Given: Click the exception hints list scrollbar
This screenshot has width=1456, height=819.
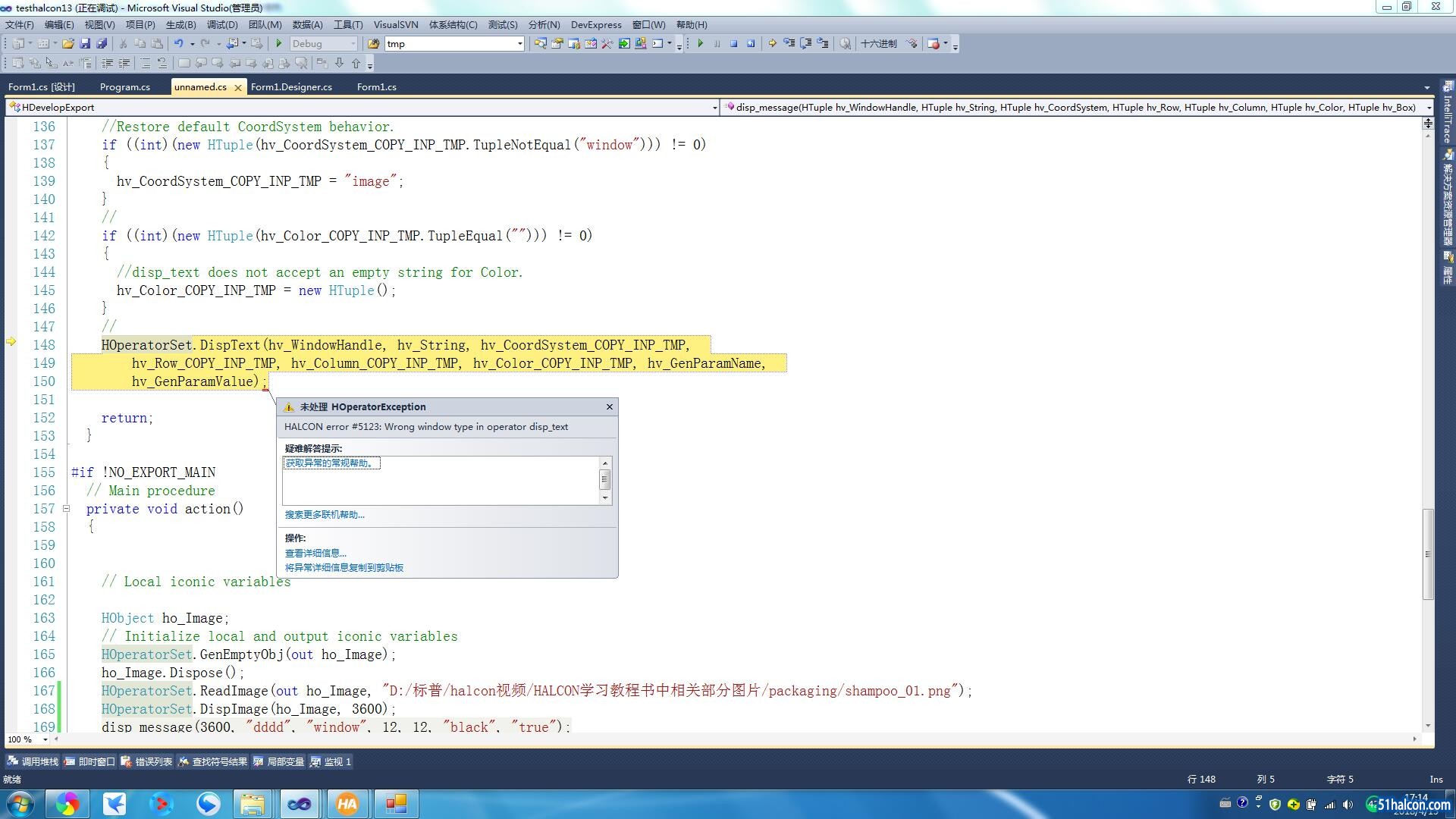Looking at the screenshot, I should (x=605, y=480).
